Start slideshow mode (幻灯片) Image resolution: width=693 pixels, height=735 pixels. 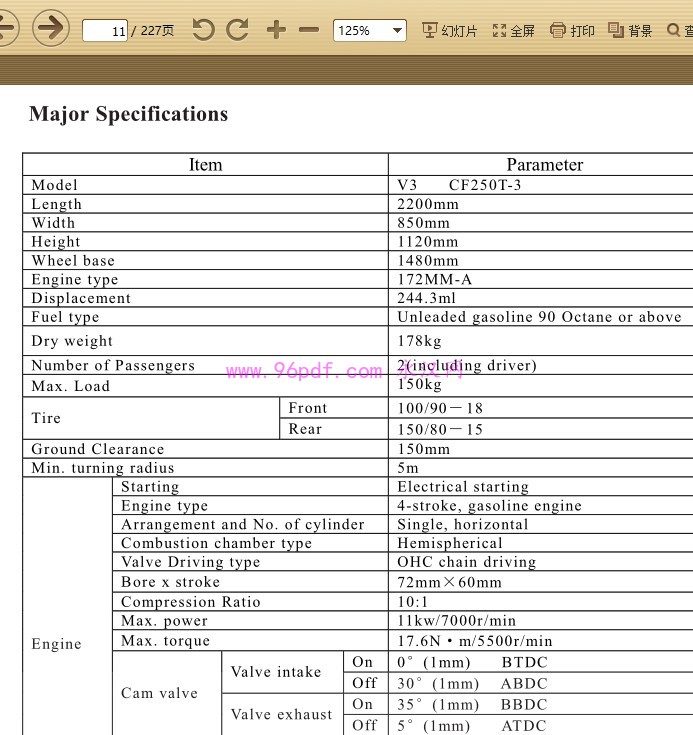449,30
